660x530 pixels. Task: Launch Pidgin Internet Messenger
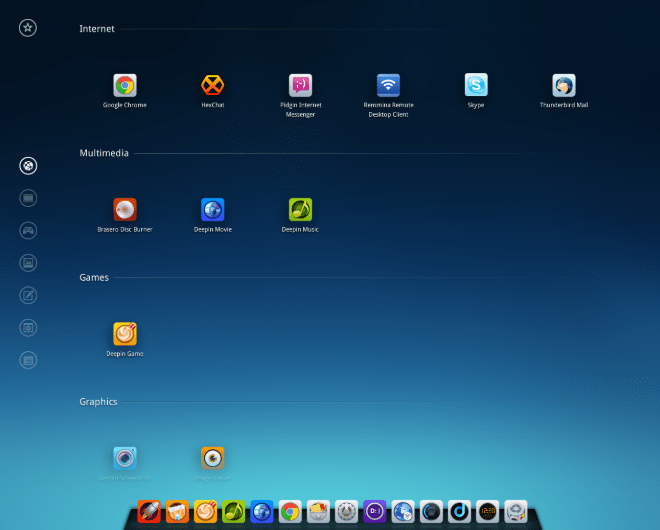point(301,85)
